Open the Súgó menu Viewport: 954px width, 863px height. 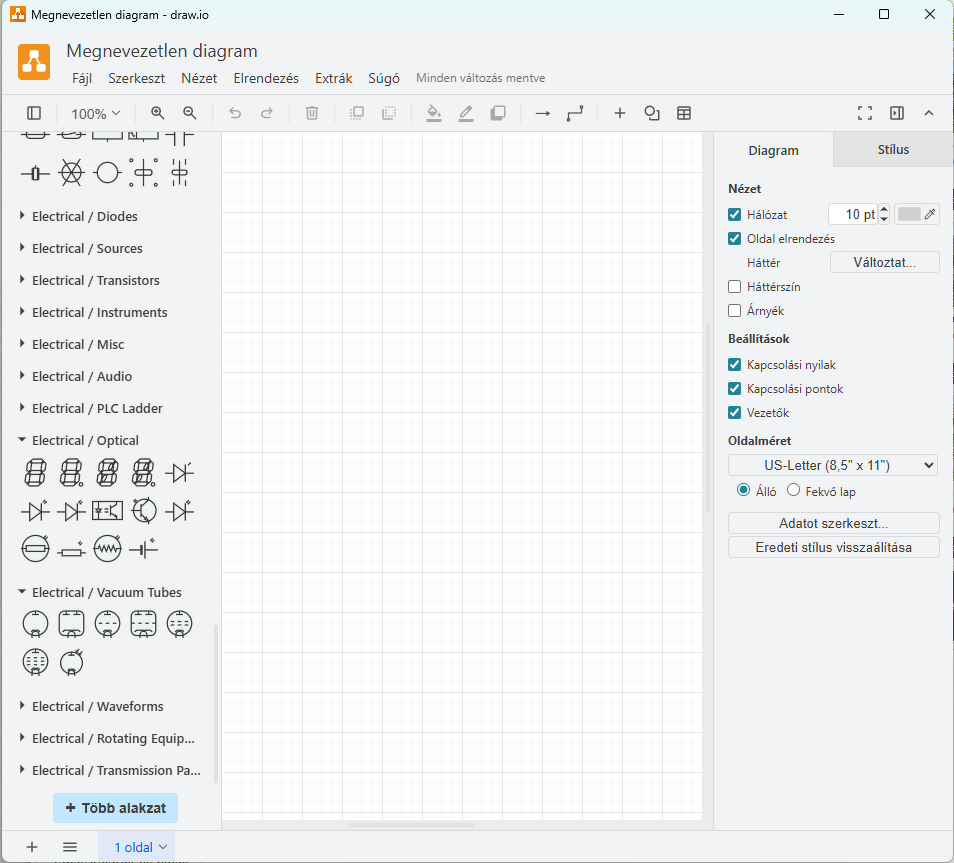(384, 79)
